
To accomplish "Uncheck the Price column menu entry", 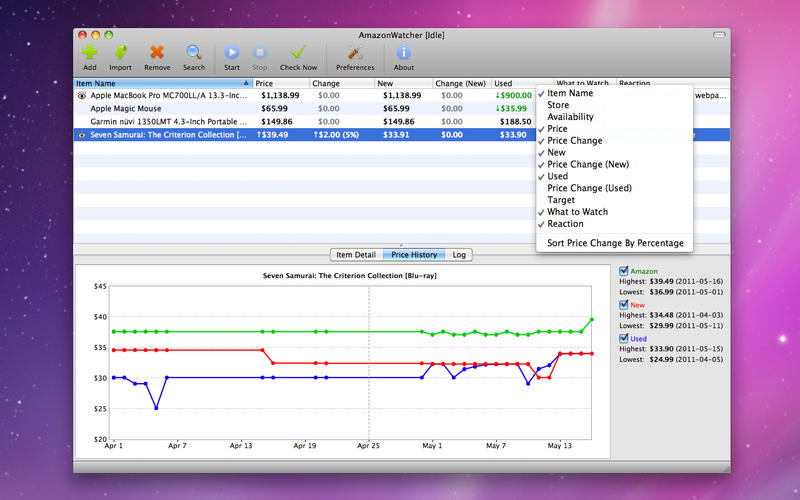I will 615,129.
